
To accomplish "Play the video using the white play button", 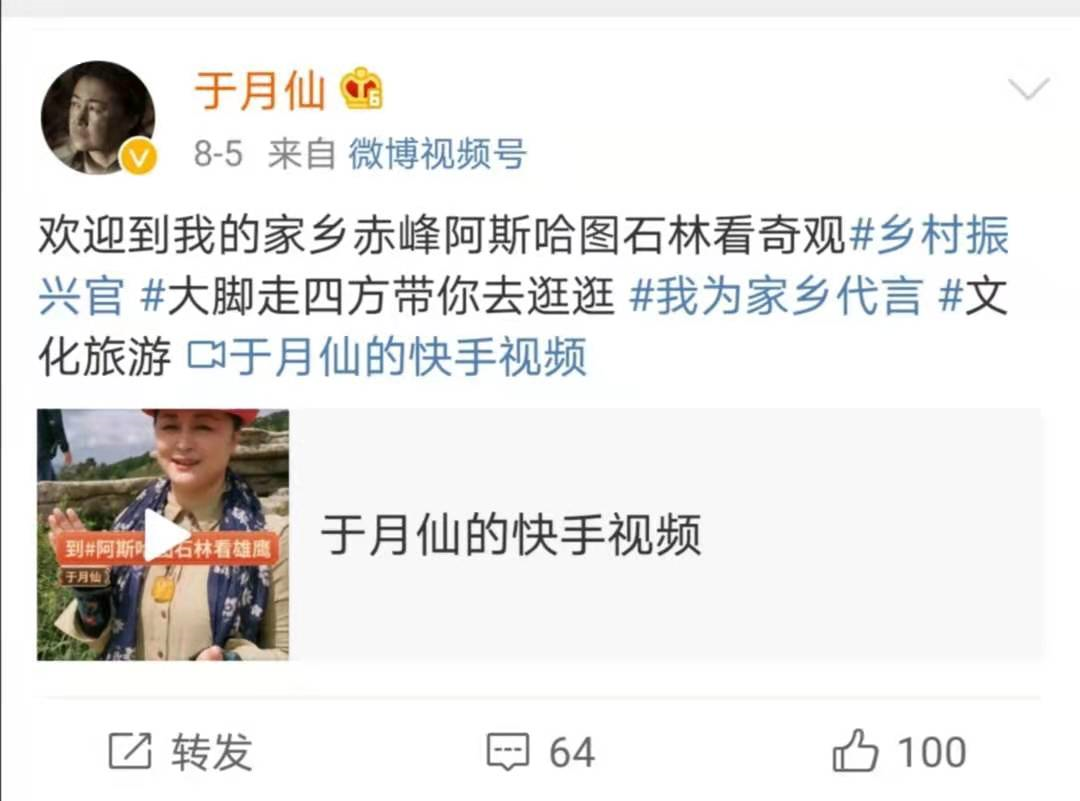I will pyautogui.click(x=165, y=534).
